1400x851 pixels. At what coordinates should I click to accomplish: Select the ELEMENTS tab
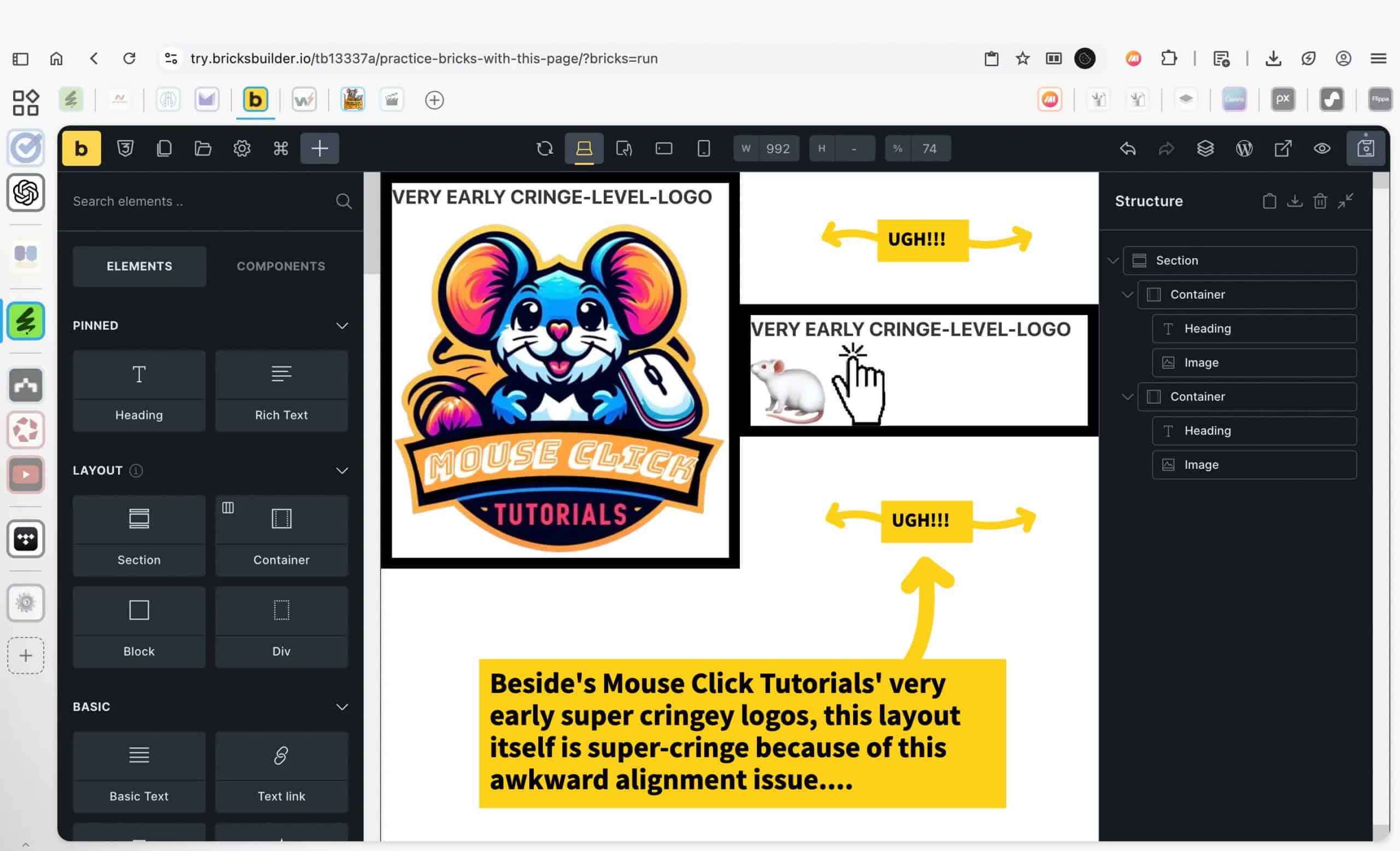click(139, 266)
